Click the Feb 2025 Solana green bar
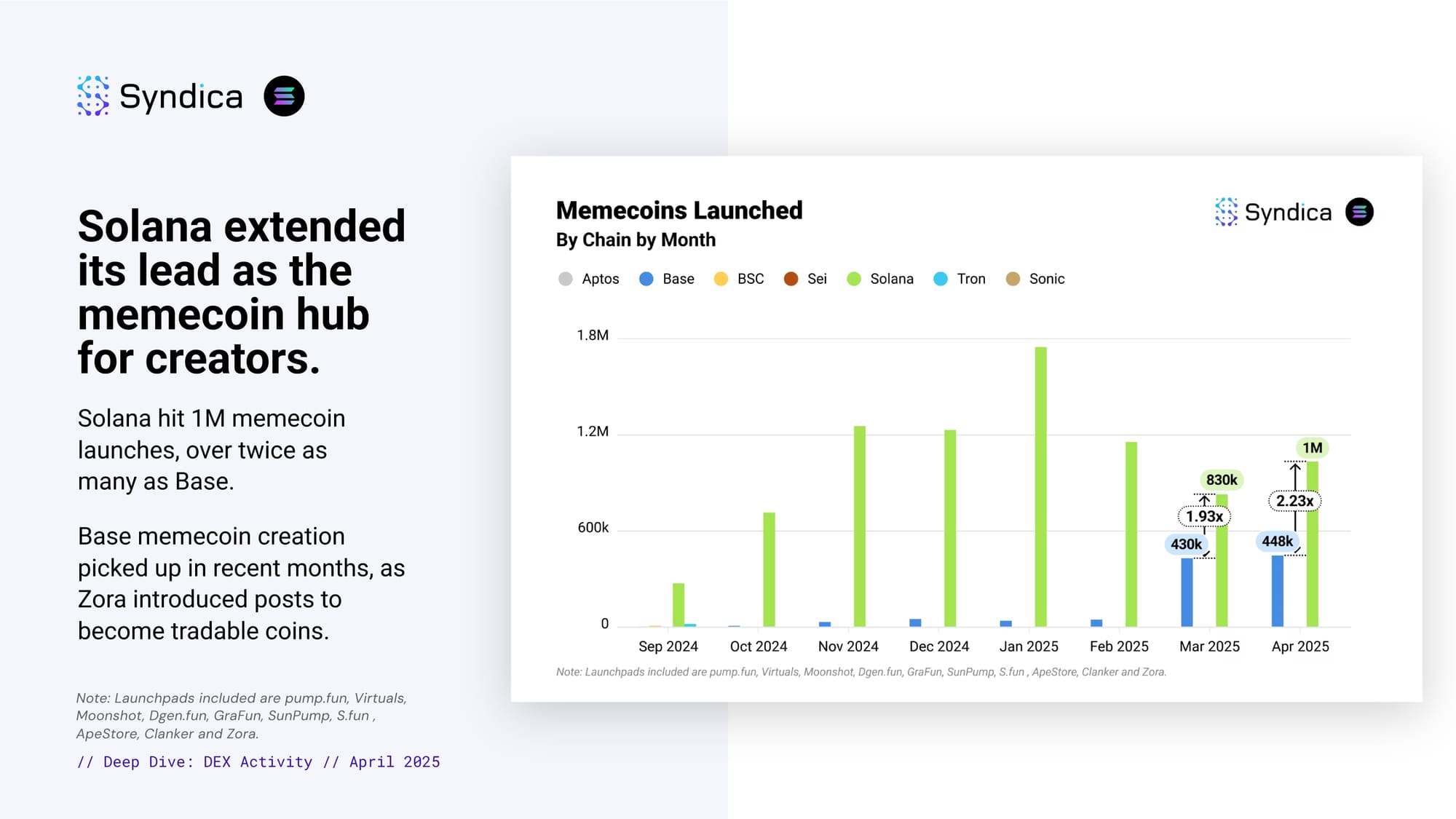Image resolution: width=1456 pixels, height=819 pixels. click(1131, 534)
